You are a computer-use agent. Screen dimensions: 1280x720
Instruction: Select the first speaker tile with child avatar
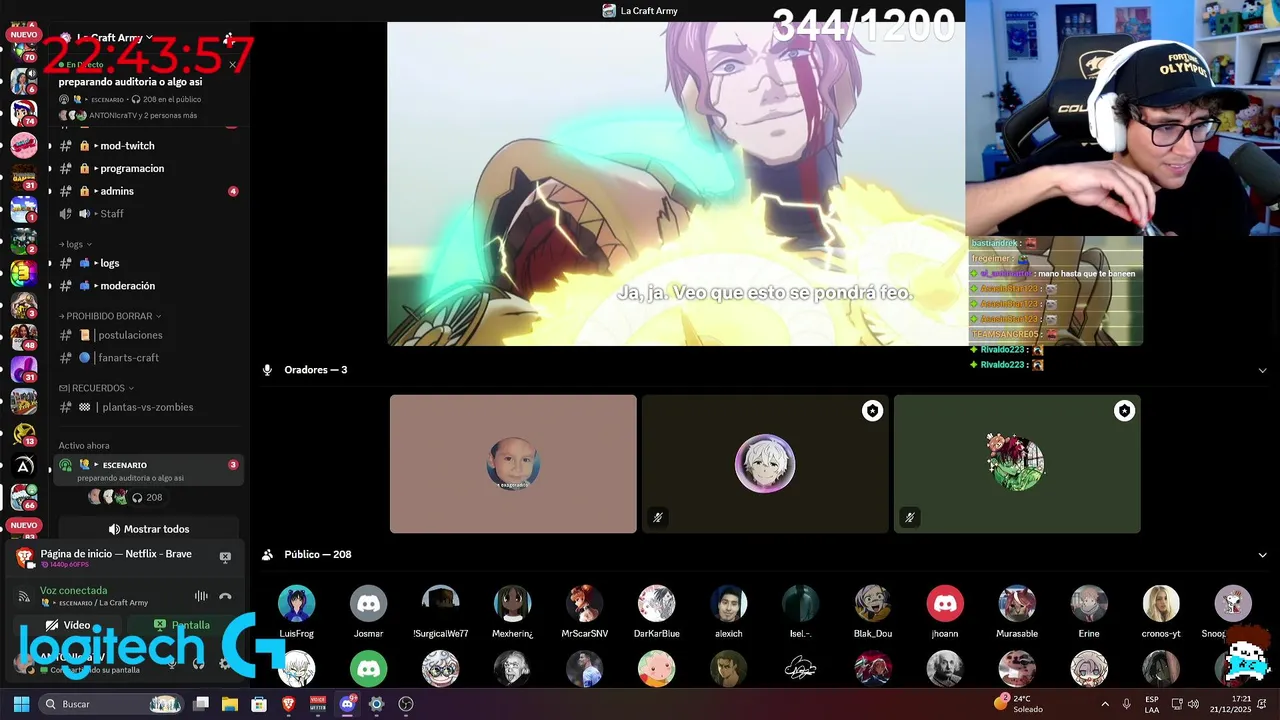[x=513, y=464]
